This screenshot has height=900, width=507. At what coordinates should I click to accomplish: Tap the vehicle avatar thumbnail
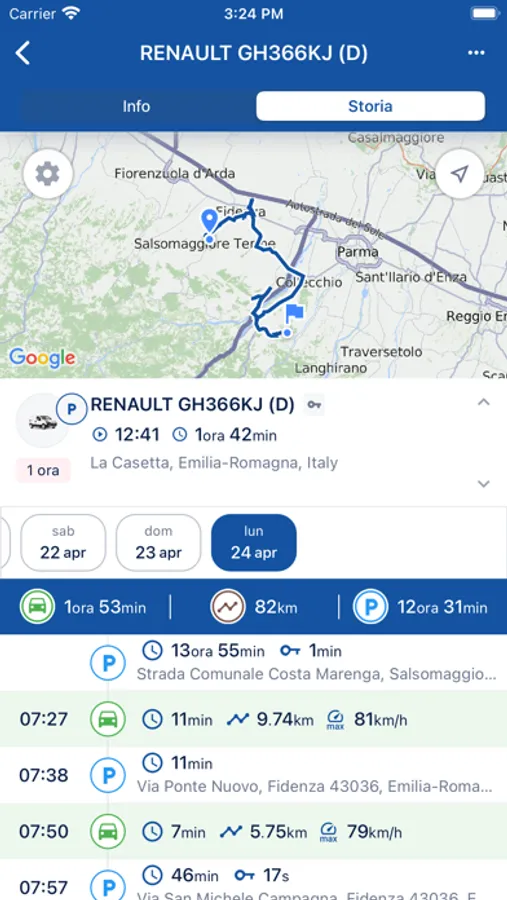point(42,423)
